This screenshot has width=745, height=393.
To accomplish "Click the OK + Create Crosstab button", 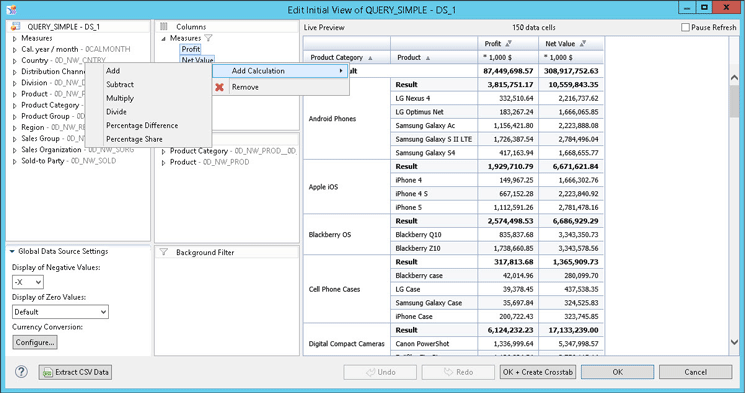I will tap(538, 372).
